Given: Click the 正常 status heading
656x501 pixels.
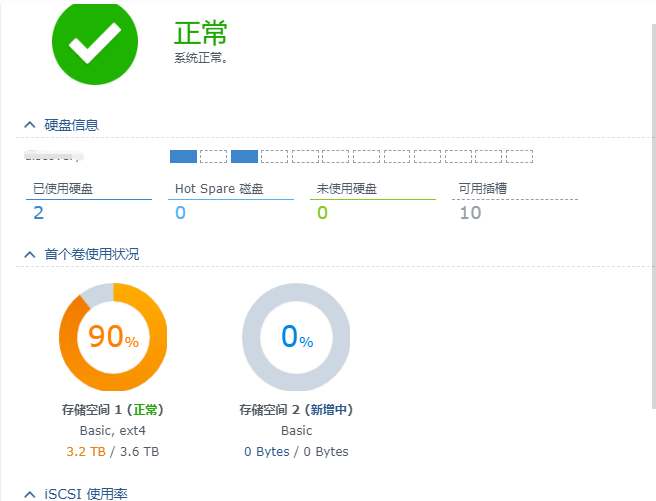Looking at the screenshot, I should pos(200,33).
